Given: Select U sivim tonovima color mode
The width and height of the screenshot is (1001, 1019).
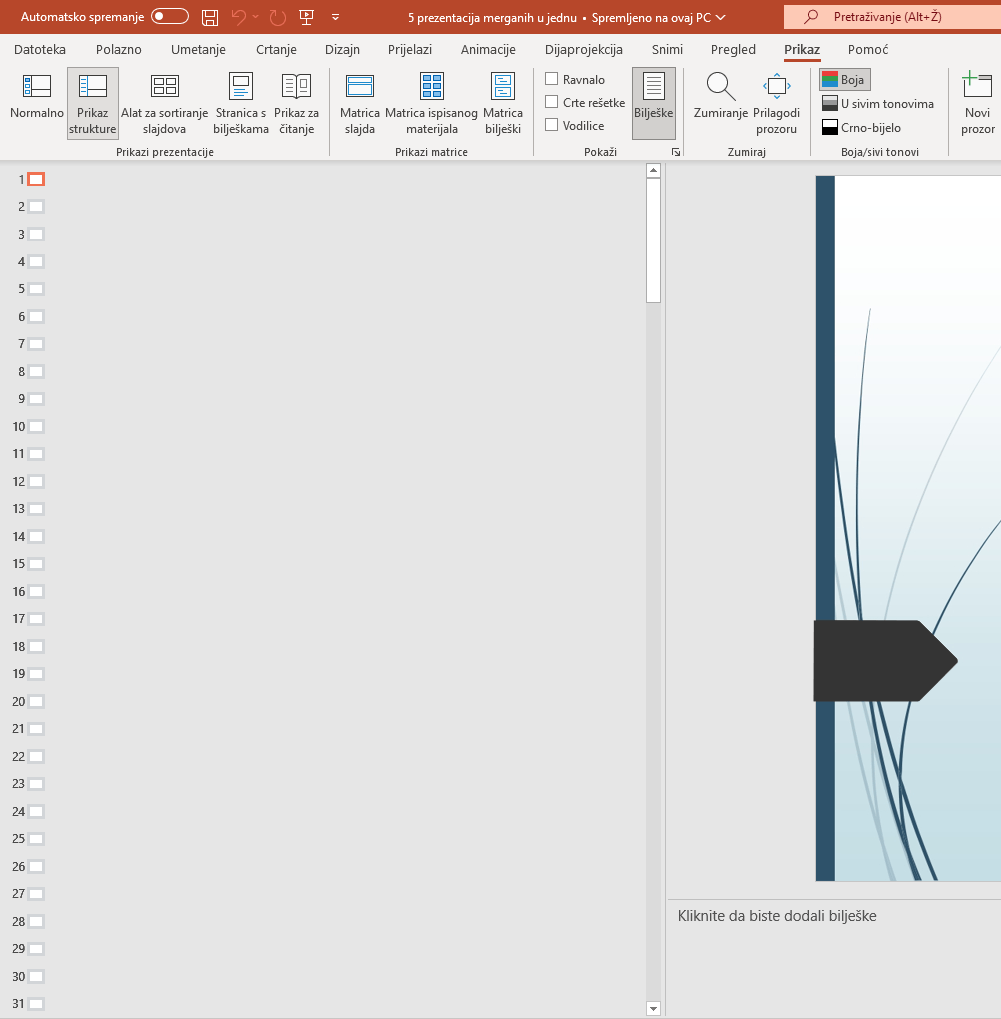Looking at the screenshot, I should coord(877,104).
